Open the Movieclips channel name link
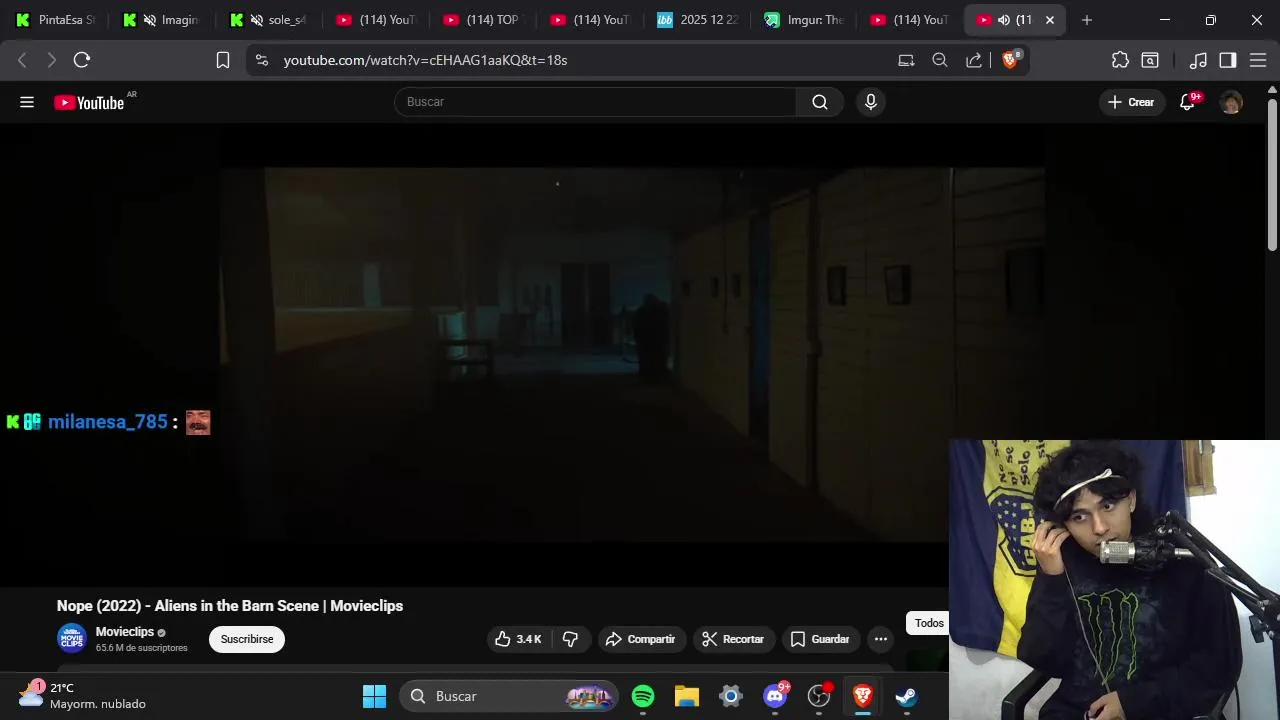This screenshot has height=720, width=1280. coord(125,632)
